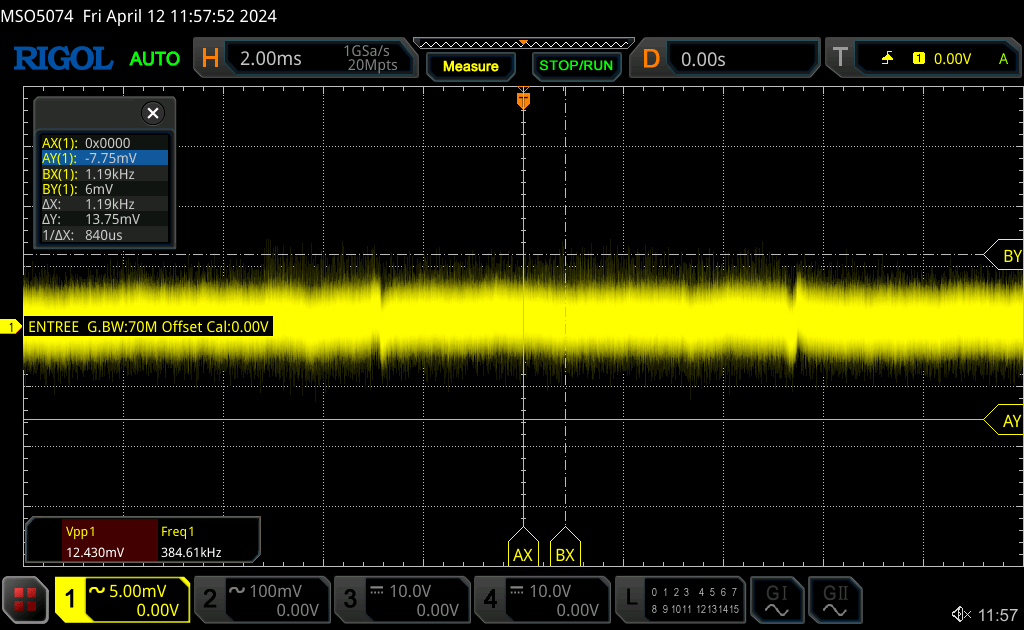
Task: Click the AUTO status indicator
Action: [155, 59]
